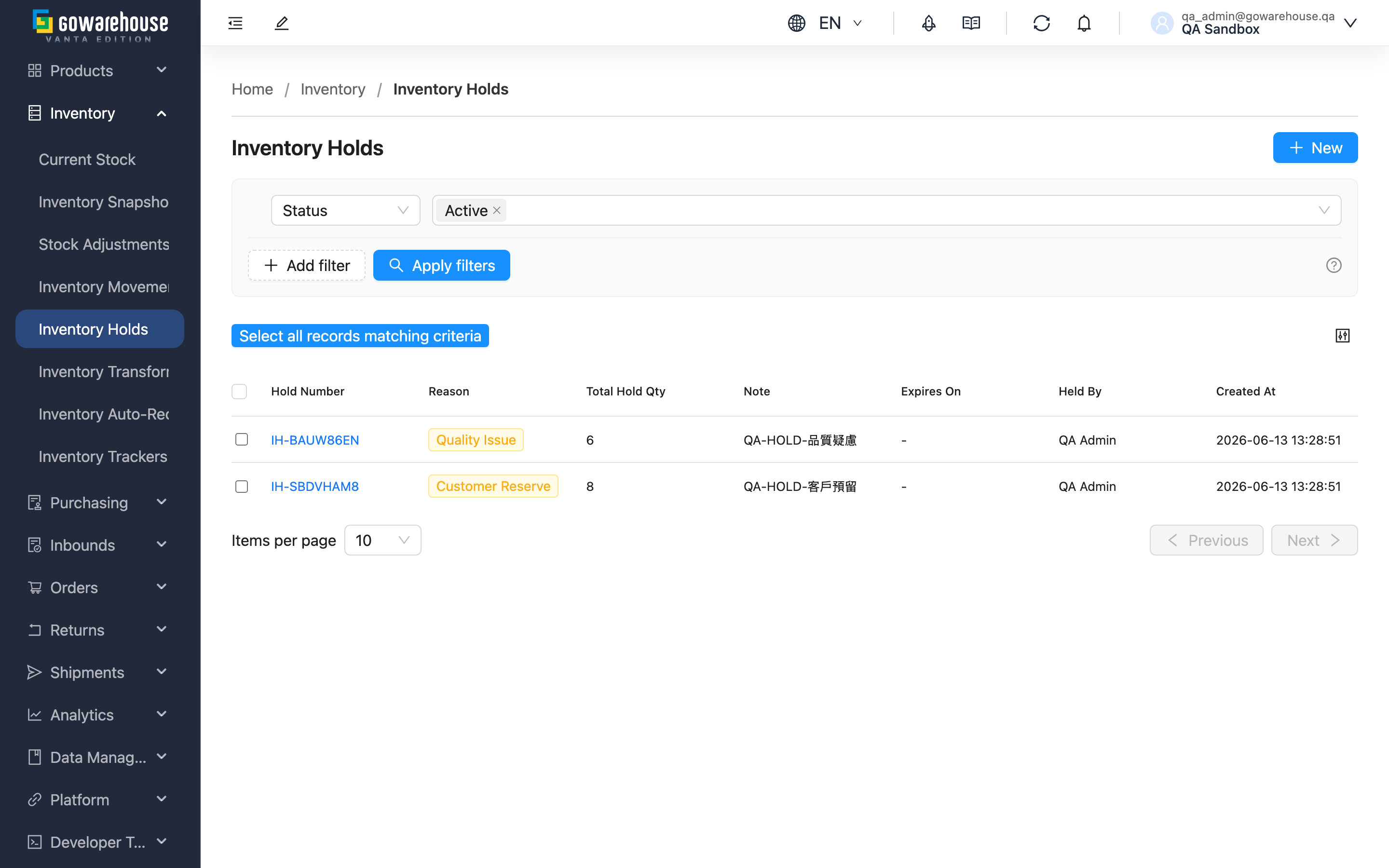
Task: Go to Current Stock
Action: coord(100,159)
